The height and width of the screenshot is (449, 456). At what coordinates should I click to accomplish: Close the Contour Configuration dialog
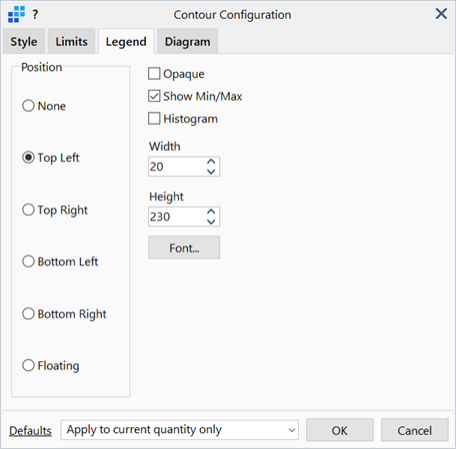[x=441, y=14]
